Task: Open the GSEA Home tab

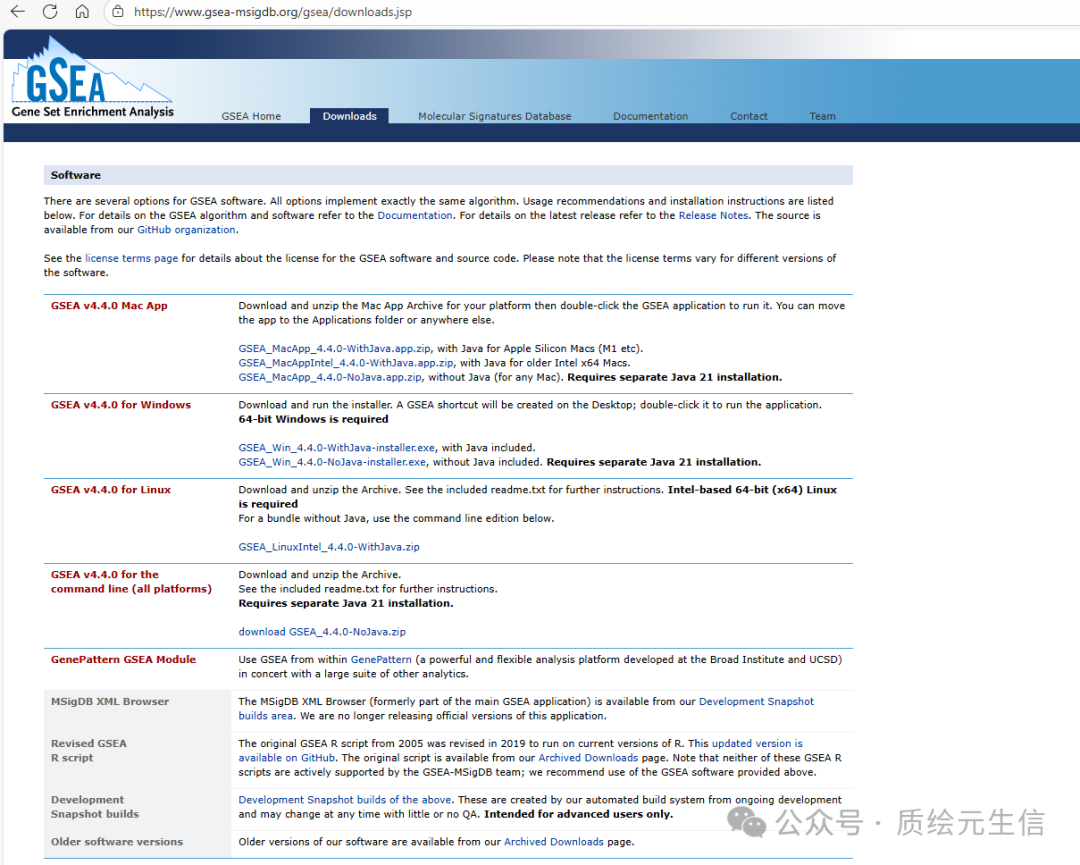Action: (251, 116)
